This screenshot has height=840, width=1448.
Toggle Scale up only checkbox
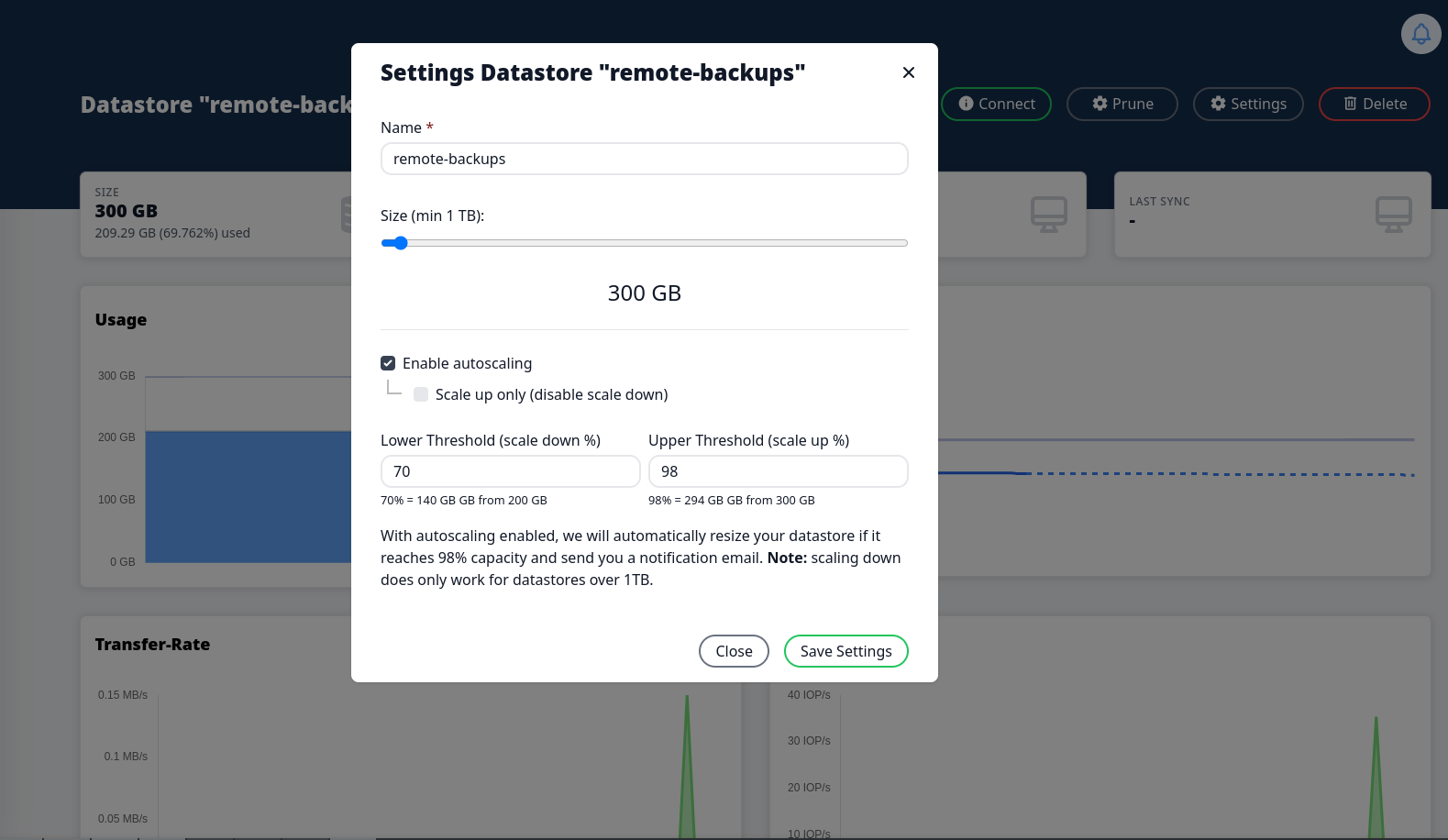pos(421,394)
